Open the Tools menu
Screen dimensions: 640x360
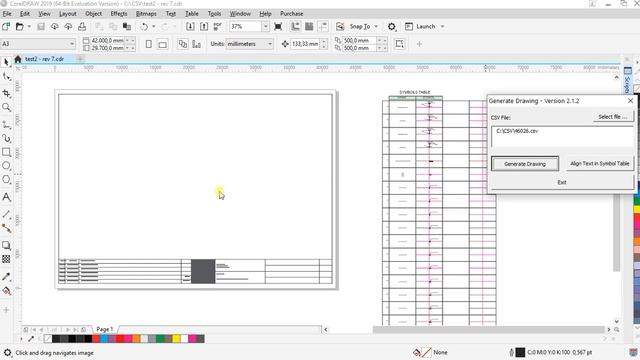pyautogui.click(x=214, y=13)
